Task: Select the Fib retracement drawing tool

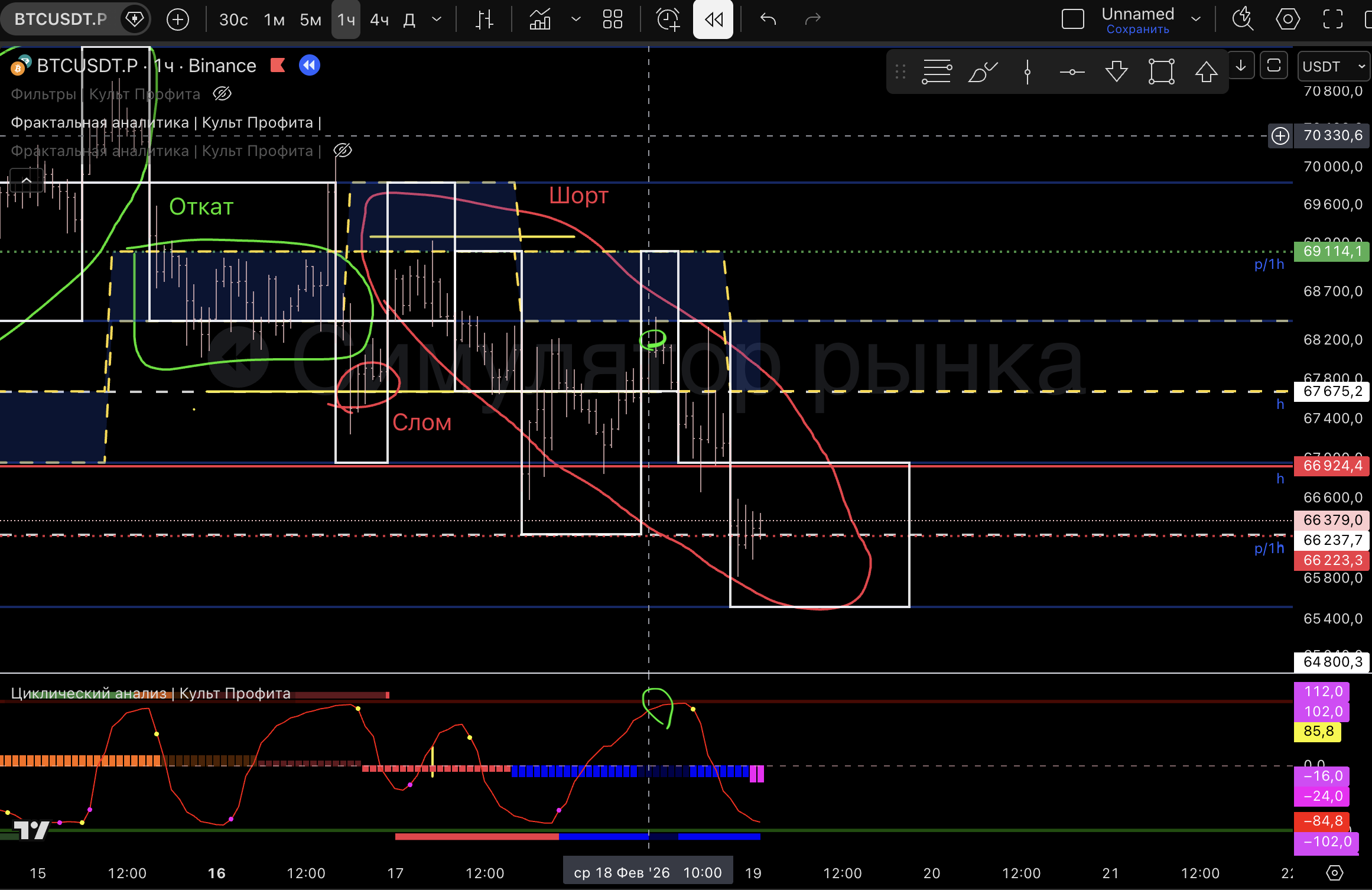Action: click(x=937, y=72)
